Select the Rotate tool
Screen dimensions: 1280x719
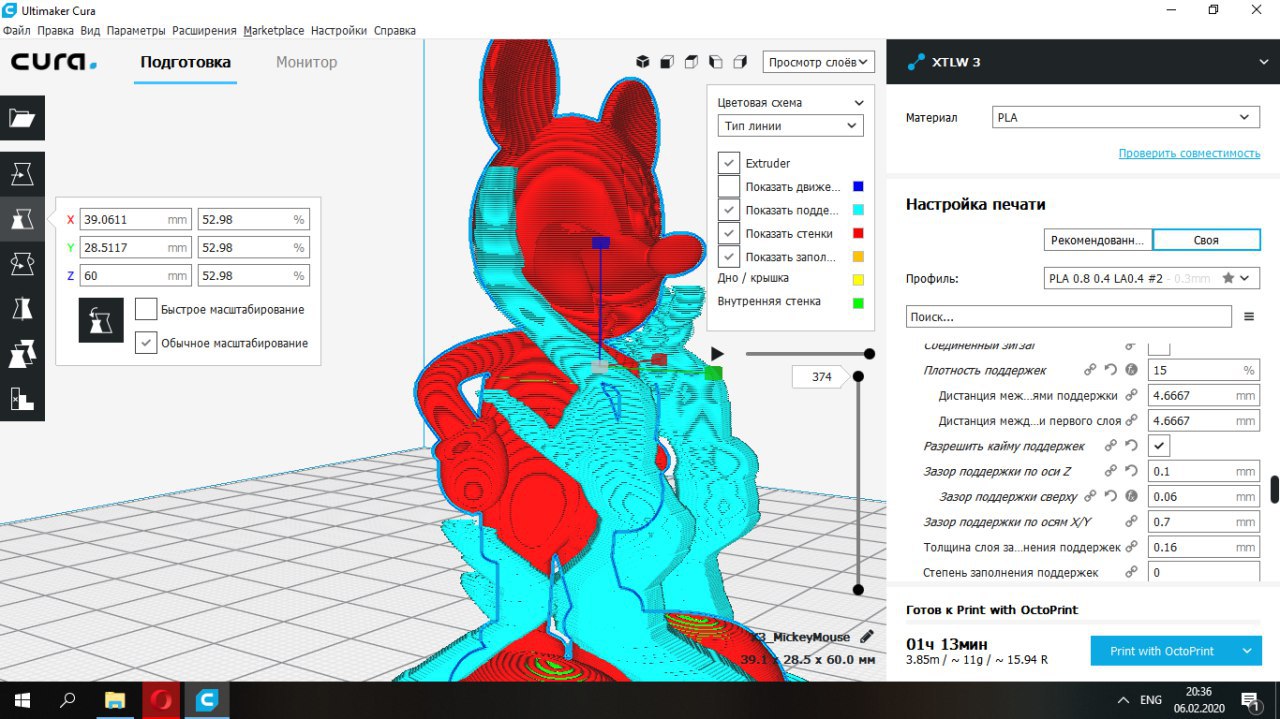(x=22, y=264)
